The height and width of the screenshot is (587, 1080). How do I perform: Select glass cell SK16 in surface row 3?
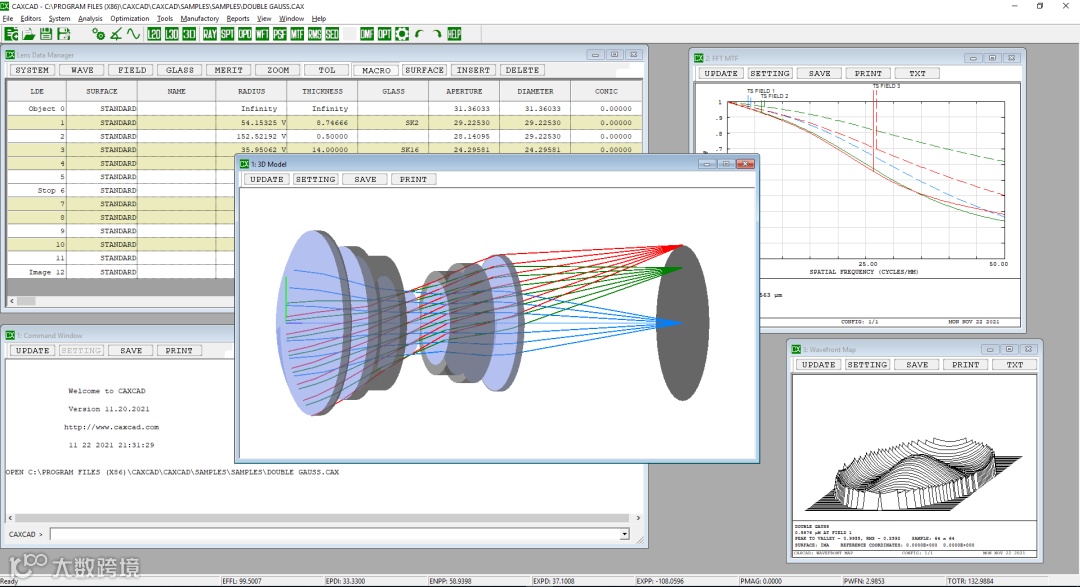pyautogui.click(x=393, y=150)
